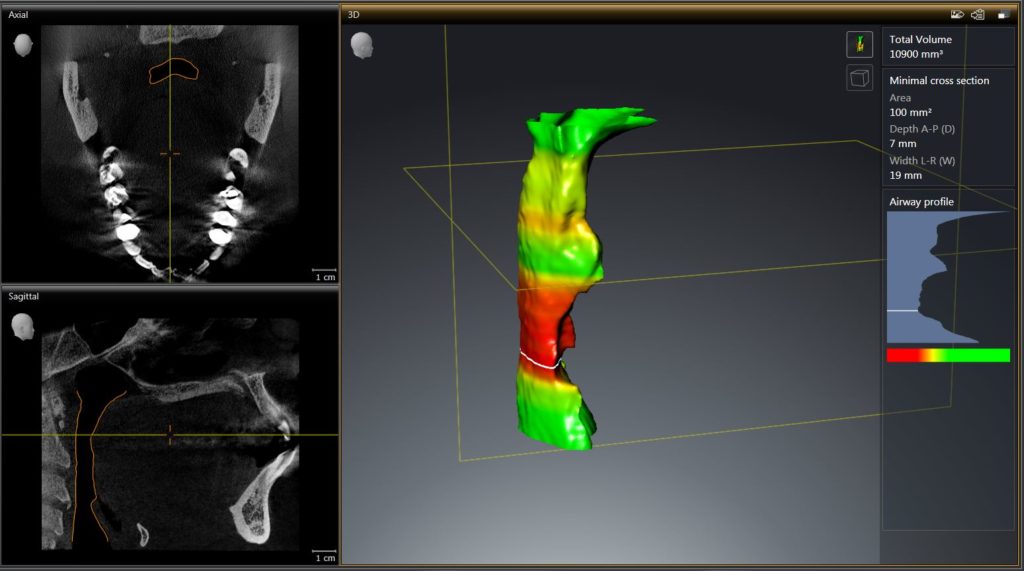Select the 'Depth A-P (D)' label
Screen dimensions: 1024x571
(922, 129)
